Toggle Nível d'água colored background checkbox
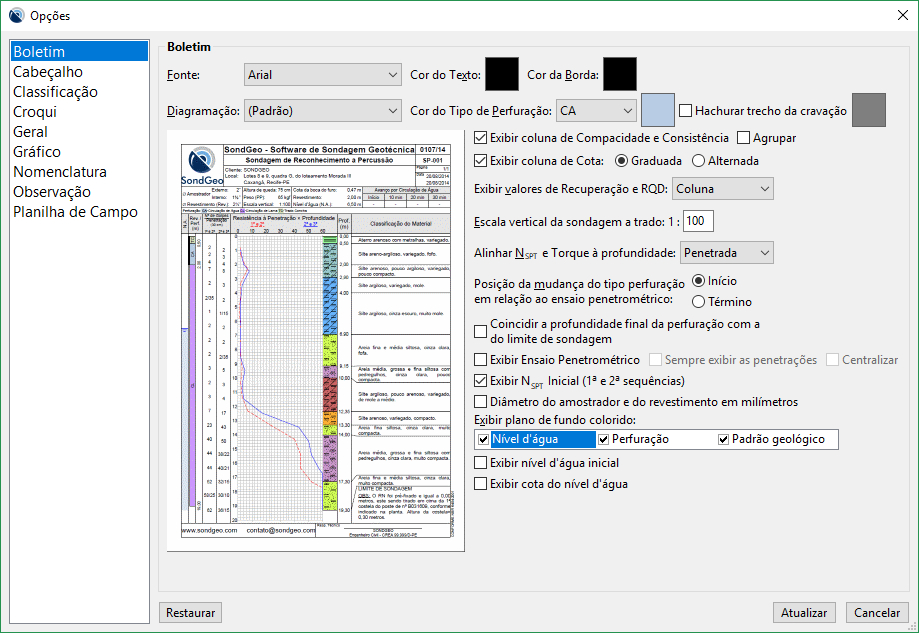This screenshot has width=919, height=633. click(x=484, y=439)
